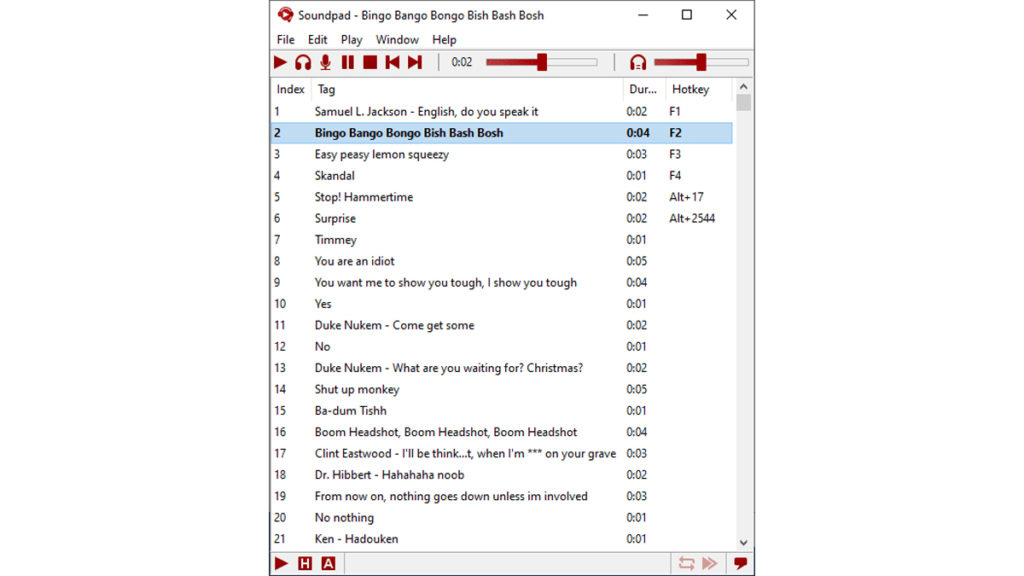Click the bottom bar play button
Screen dimensions: 1024x576
pos(281,563)
